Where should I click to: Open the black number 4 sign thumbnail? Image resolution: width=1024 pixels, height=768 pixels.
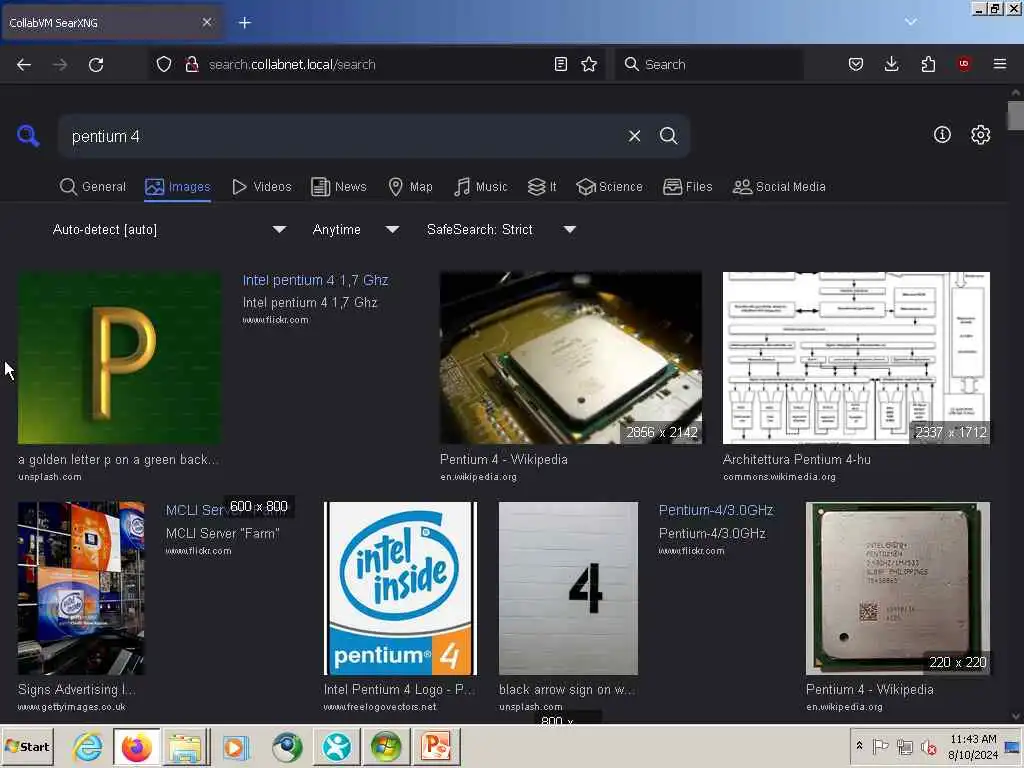[568, 588]
